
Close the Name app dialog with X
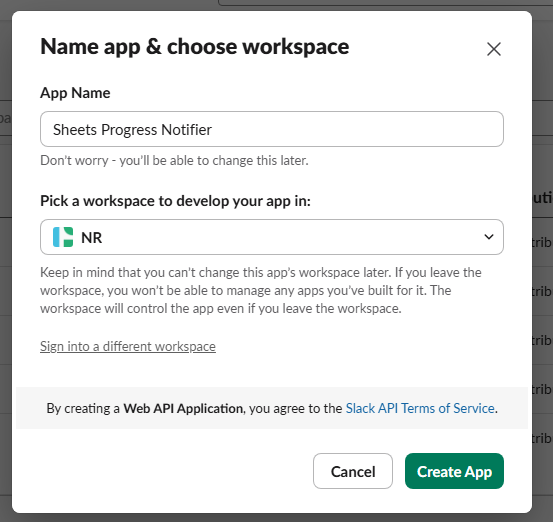tap(494, 49)
